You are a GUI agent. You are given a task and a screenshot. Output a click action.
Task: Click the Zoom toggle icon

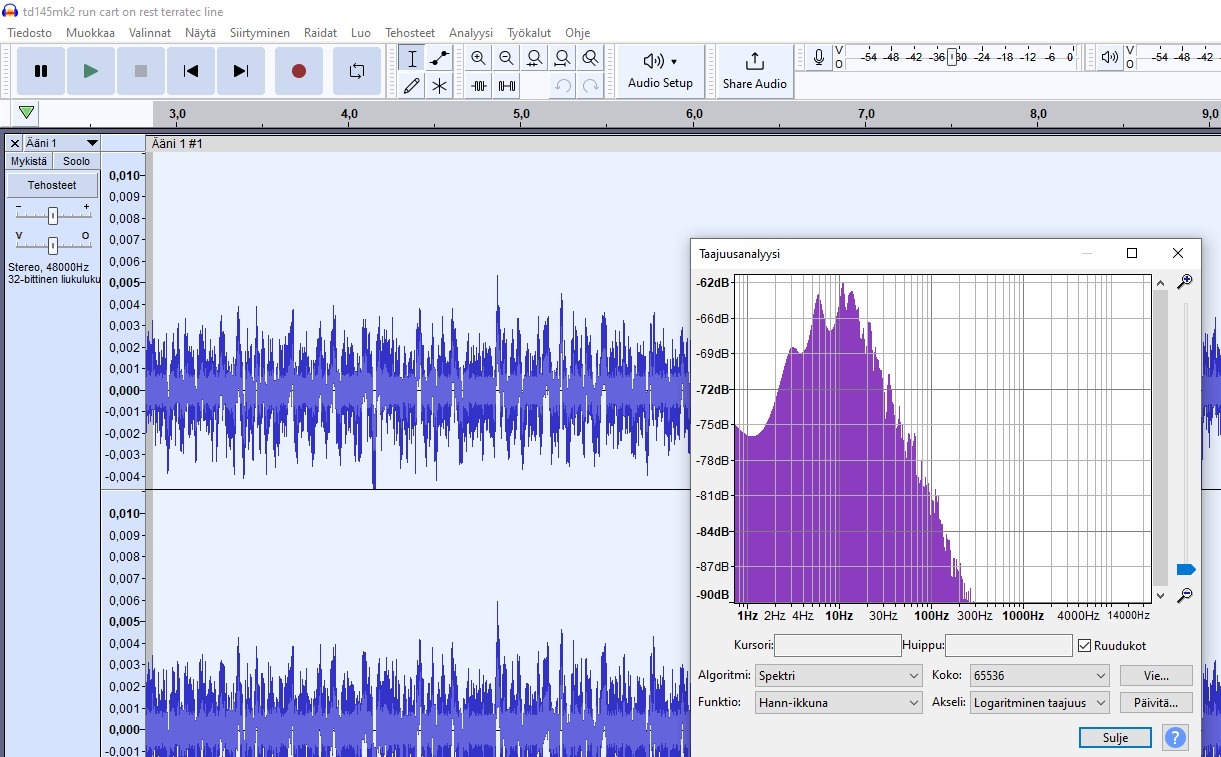point(591,59)
